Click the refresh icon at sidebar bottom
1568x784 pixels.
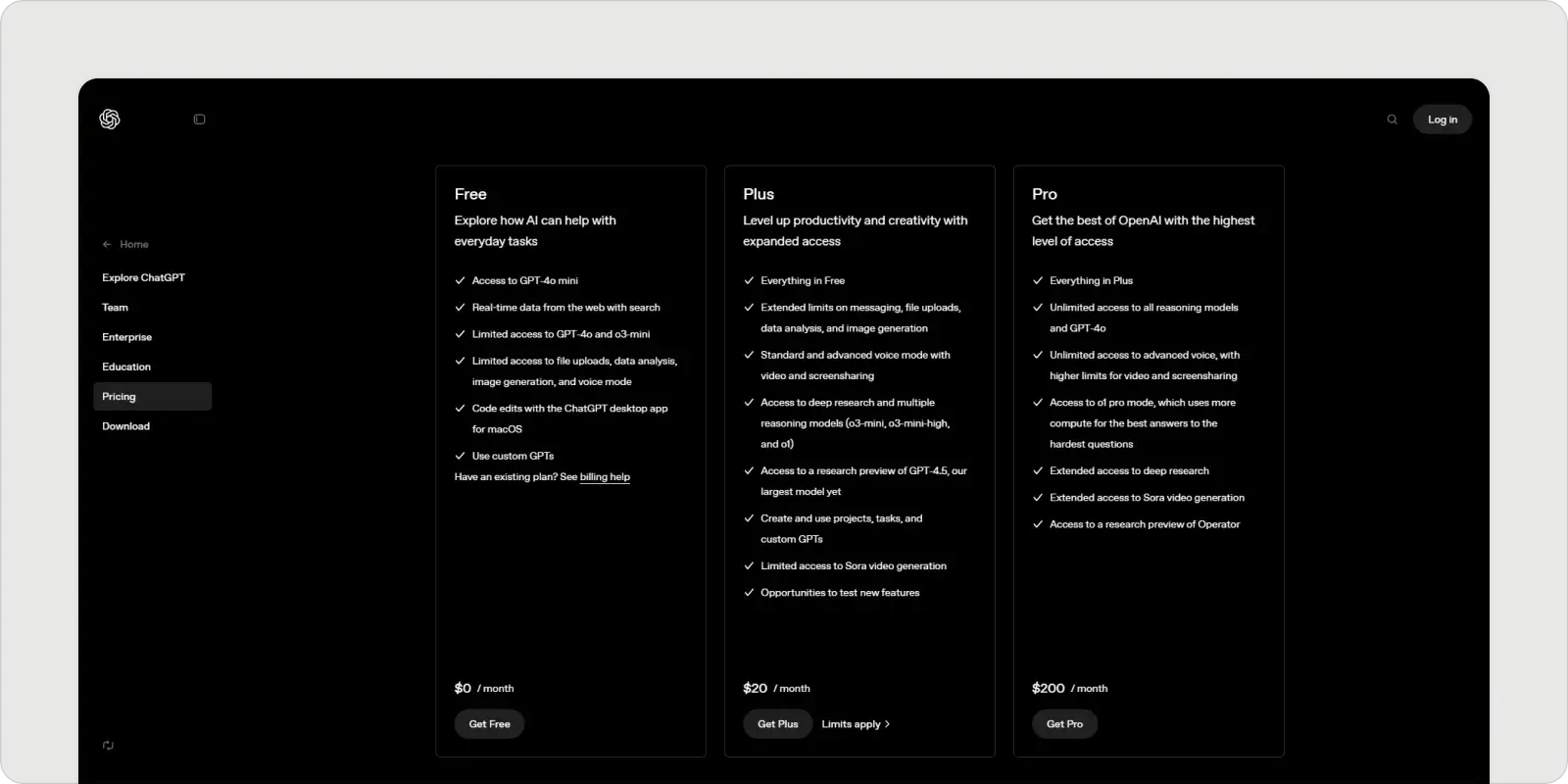108,745
